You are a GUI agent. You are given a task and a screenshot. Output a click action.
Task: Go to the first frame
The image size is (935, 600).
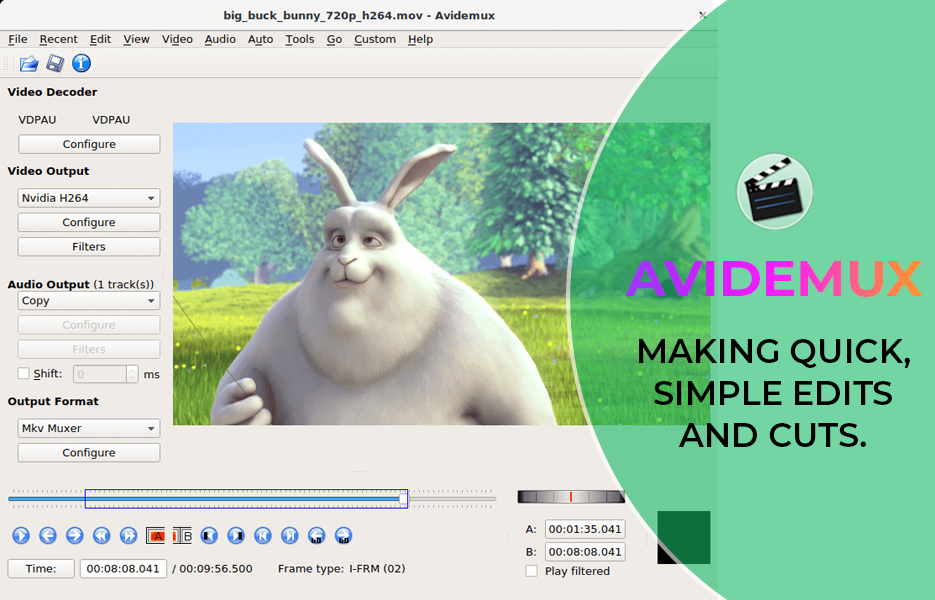coord(263,536)
